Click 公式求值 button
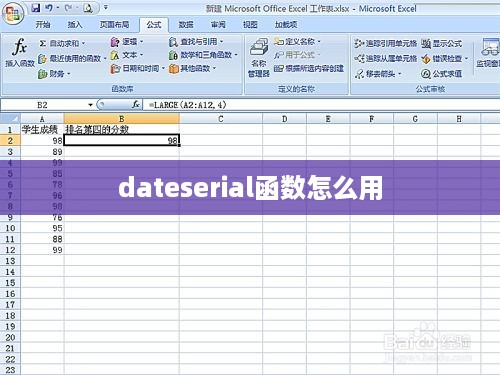 pos(442,74)
